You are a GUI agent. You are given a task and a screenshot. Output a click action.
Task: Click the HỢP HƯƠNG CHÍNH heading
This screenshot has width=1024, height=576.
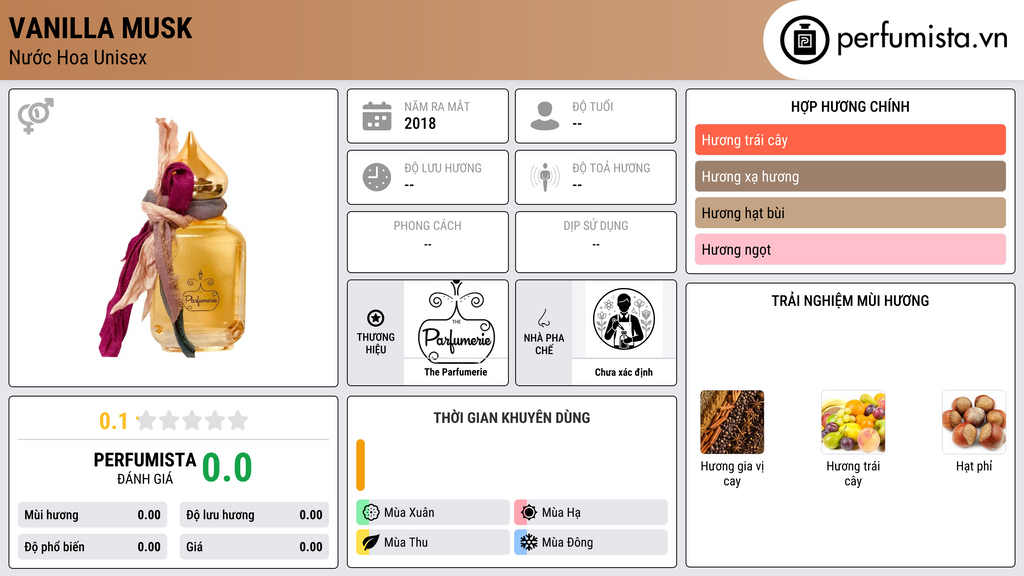(850, 107)
